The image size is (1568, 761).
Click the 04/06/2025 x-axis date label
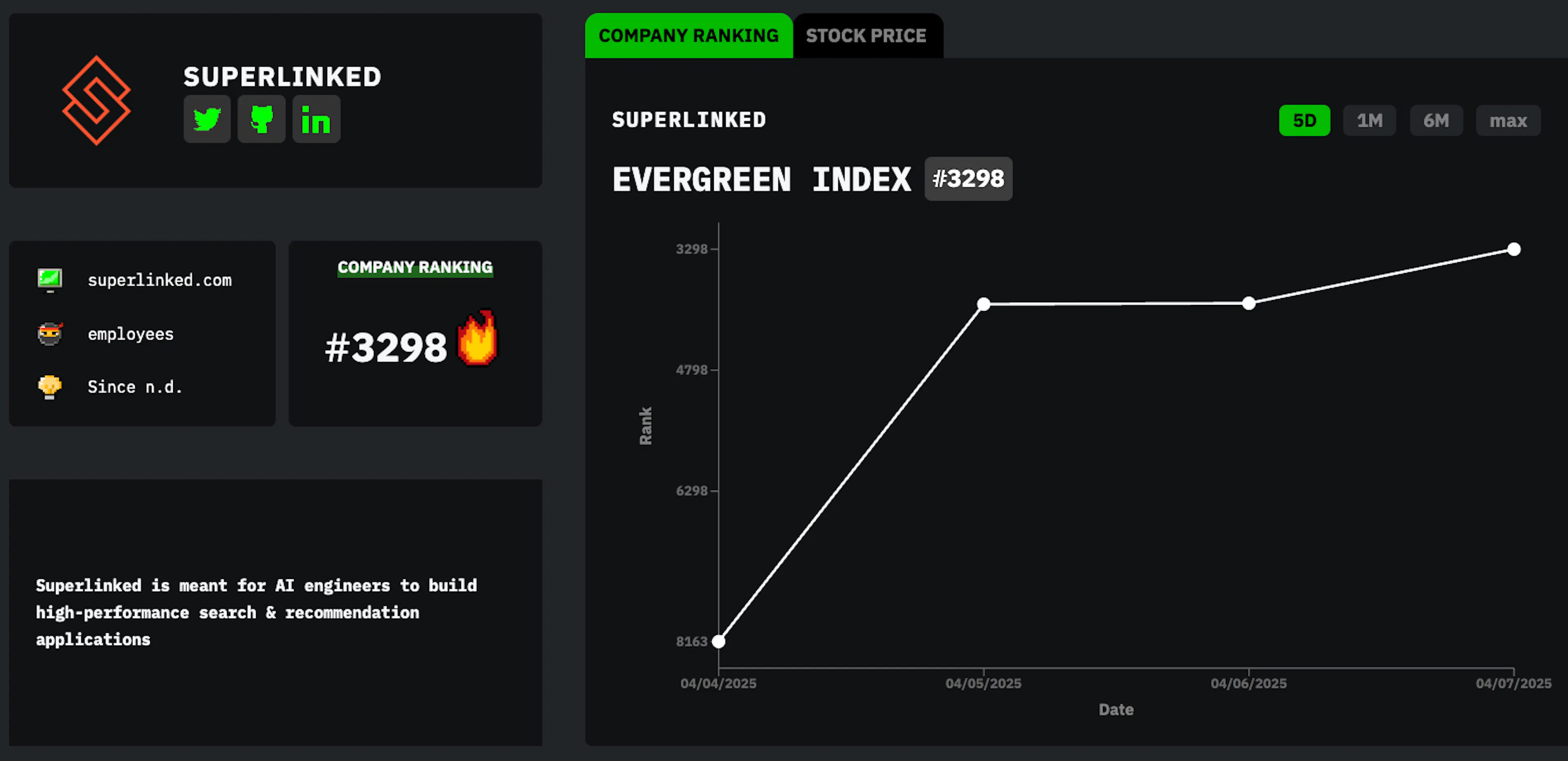pyautogui.click(x=1249, y=684)
